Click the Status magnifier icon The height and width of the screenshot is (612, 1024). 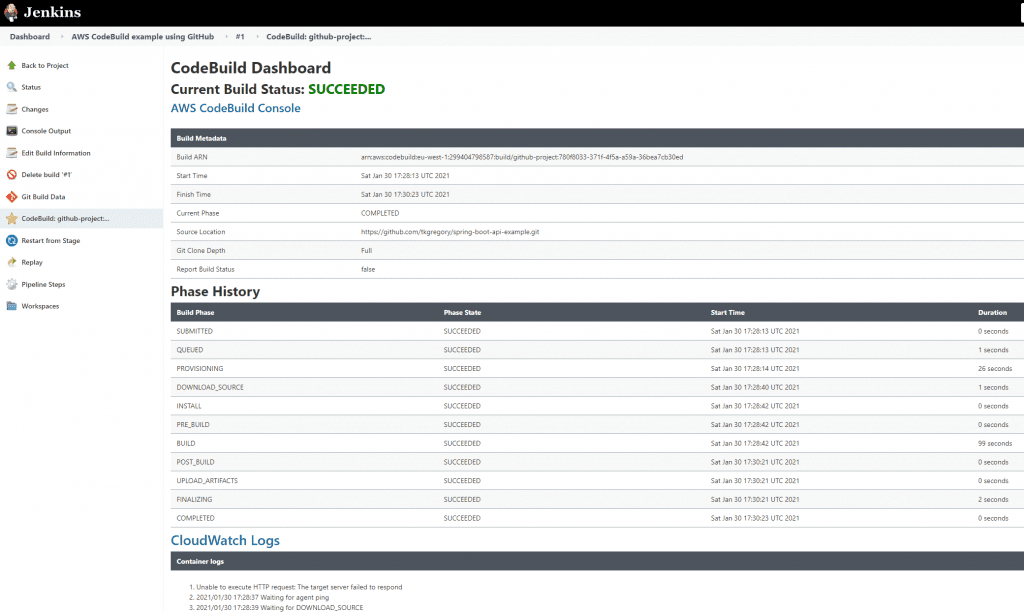point(12,87)
